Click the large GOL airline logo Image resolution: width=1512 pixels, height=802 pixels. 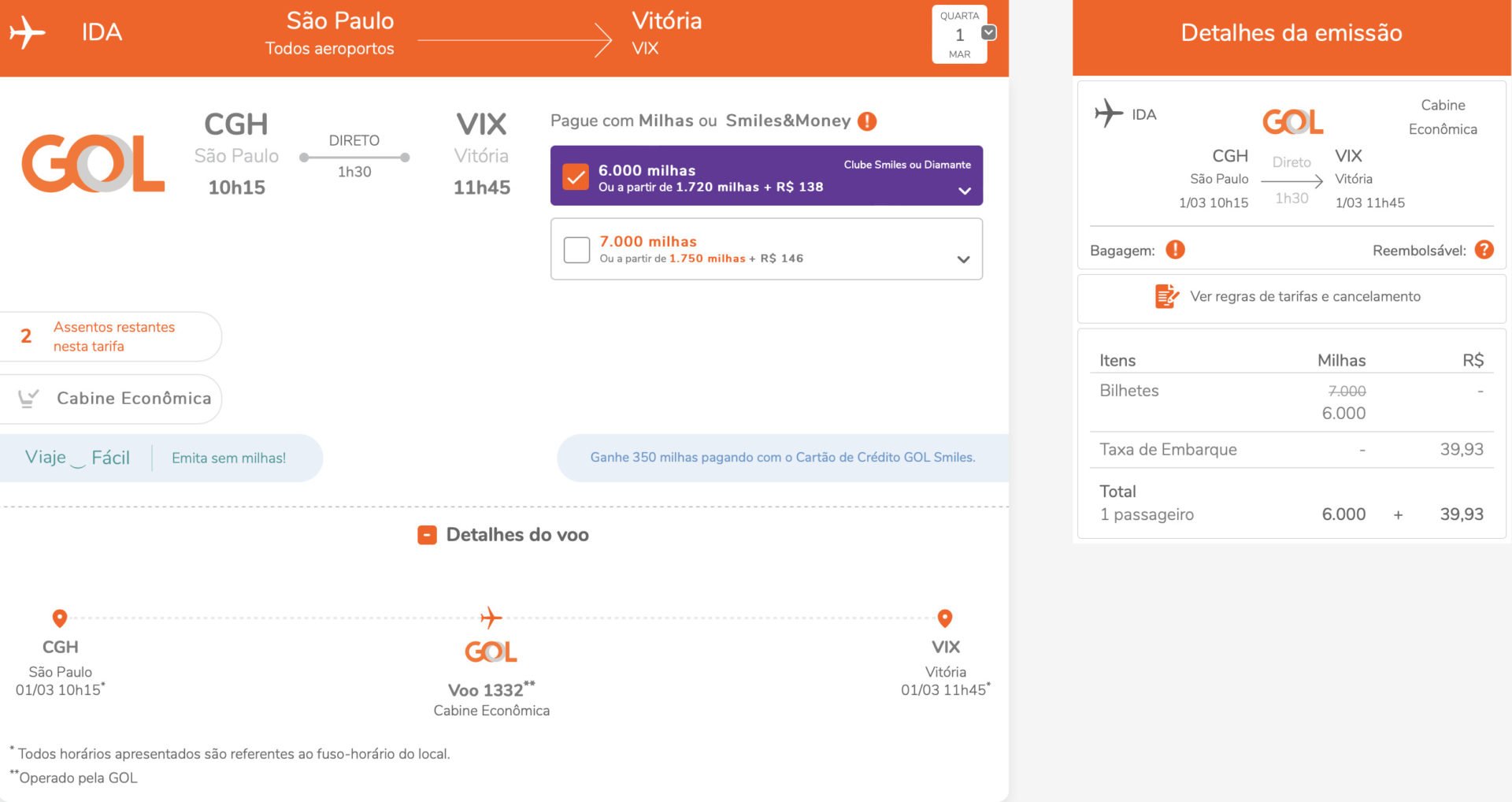coord(93,163)
